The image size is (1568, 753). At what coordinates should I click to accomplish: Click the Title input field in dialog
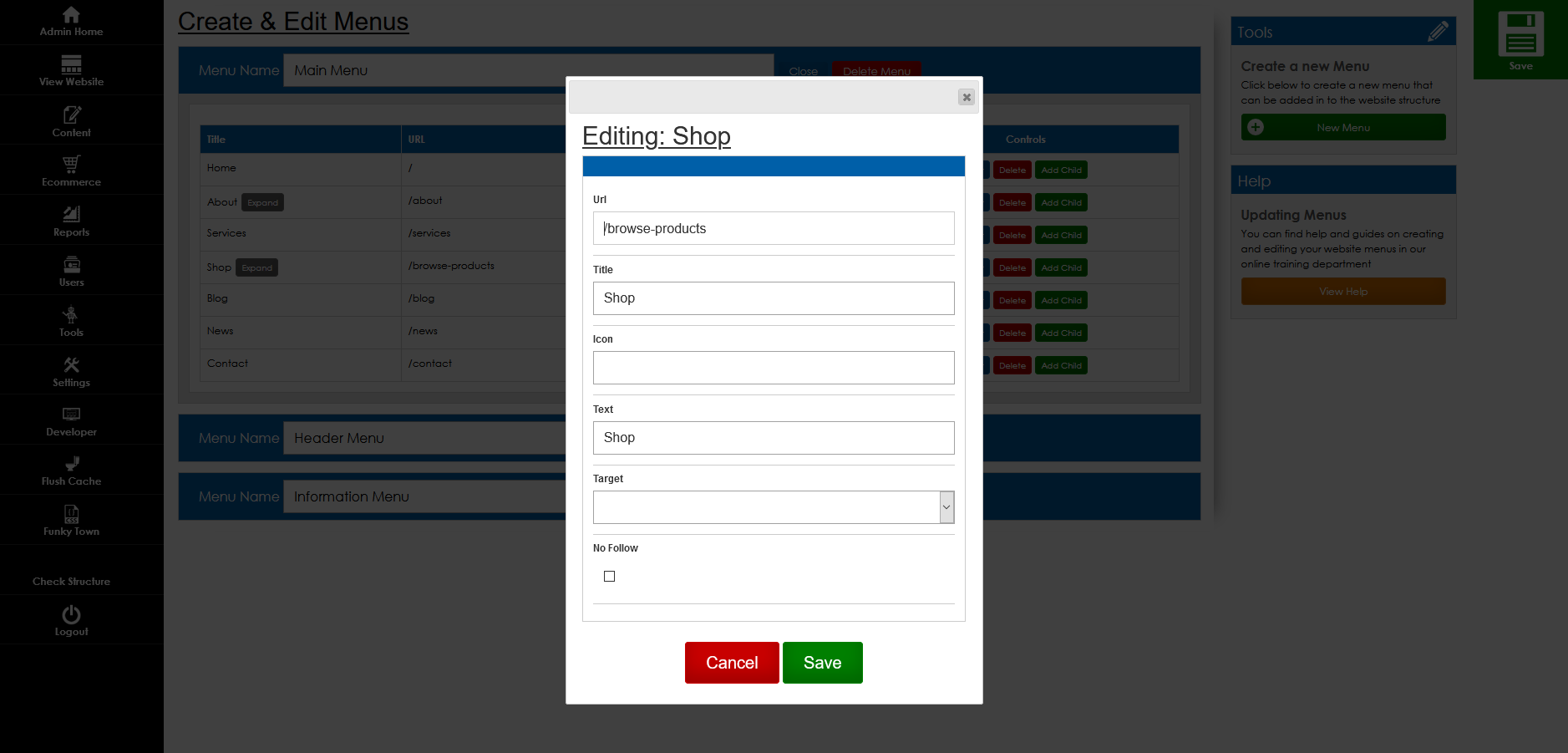click(x=774, y=298)
